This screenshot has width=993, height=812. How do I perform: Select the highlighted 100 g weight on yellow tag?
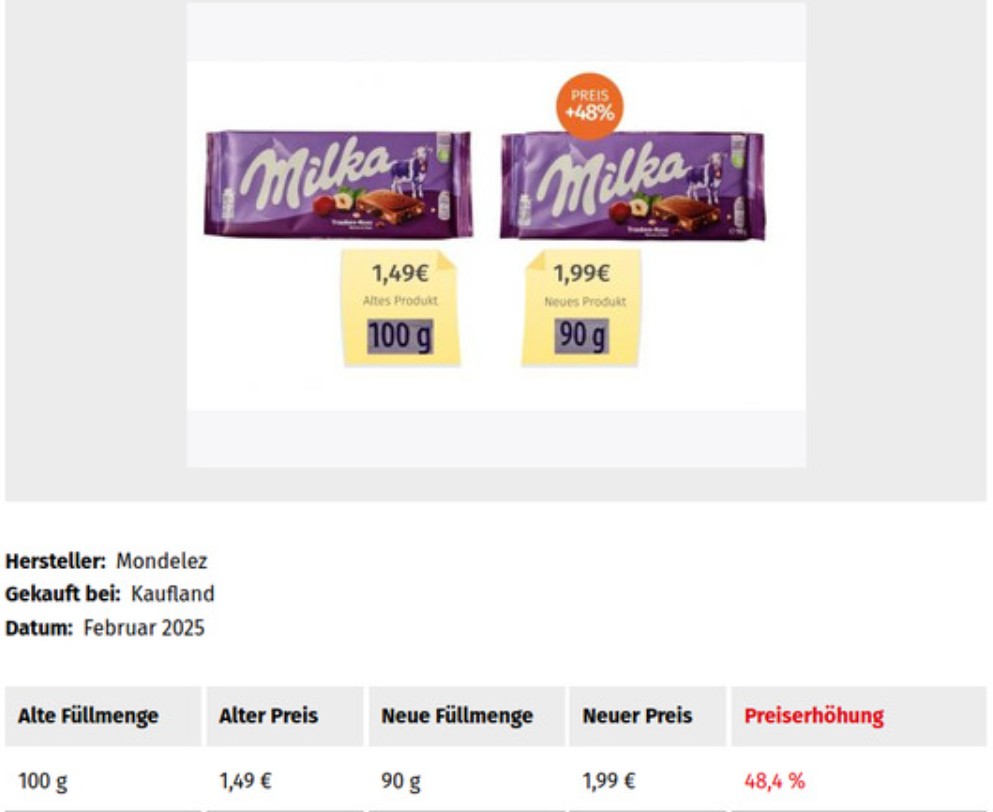click(x=399, y=337)
